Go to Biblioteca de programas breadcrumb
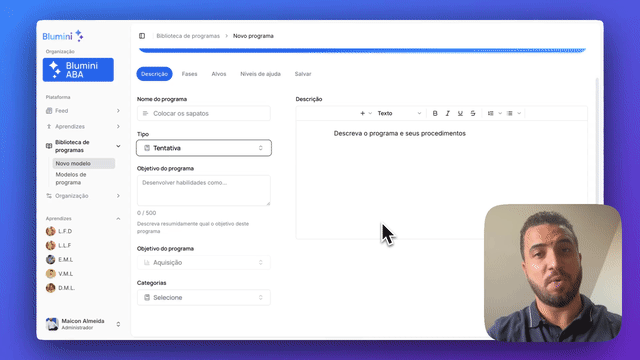 [x=188, y=36]
